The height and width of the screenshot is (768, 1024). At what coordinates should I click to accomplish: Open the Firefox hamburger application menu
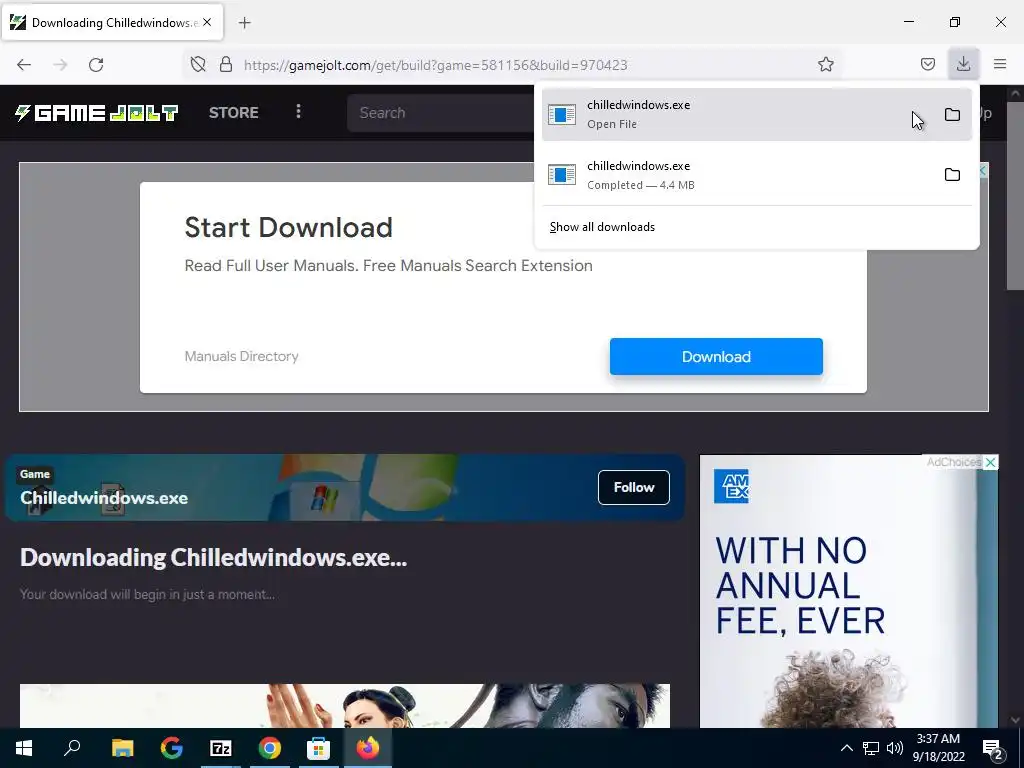1000,64
